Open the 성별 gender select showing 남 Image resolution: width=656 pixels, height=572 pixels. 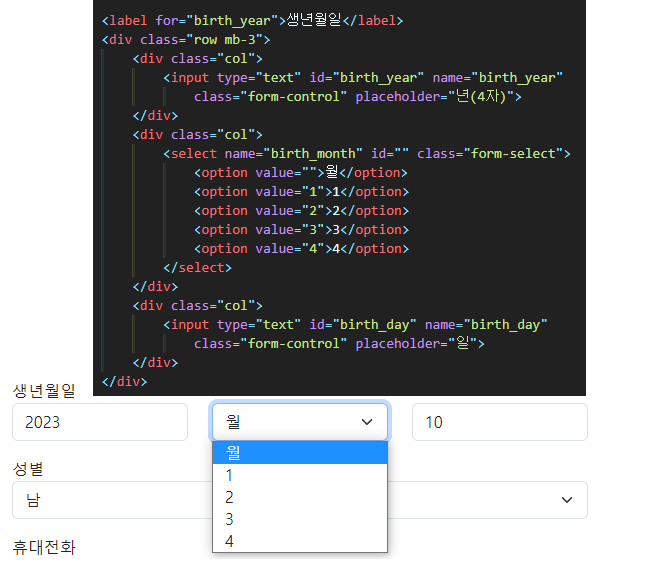coord(300,500)
